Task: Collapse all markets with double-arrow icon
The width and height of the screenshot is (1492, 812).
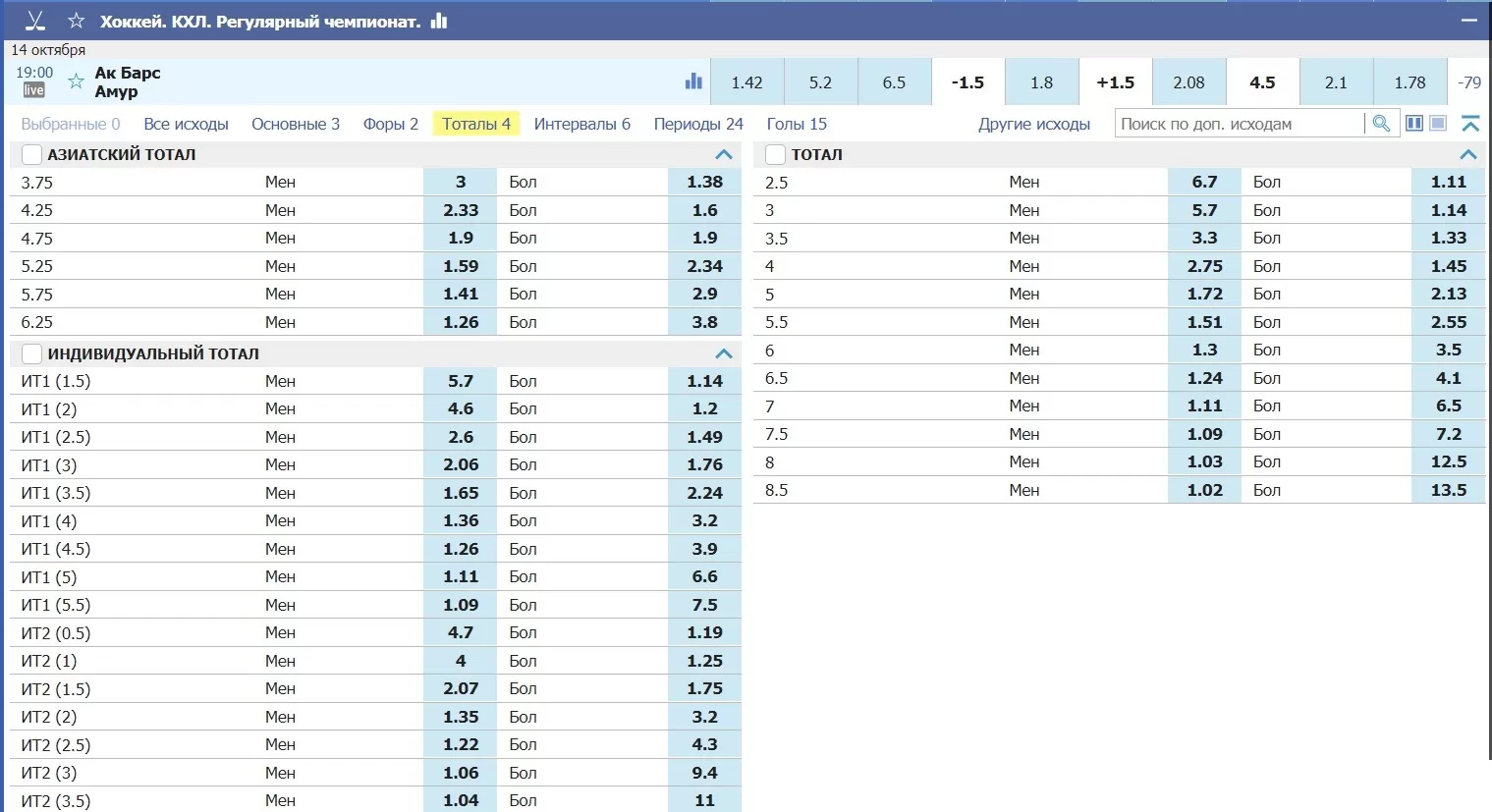Action: pos(1470,124)
